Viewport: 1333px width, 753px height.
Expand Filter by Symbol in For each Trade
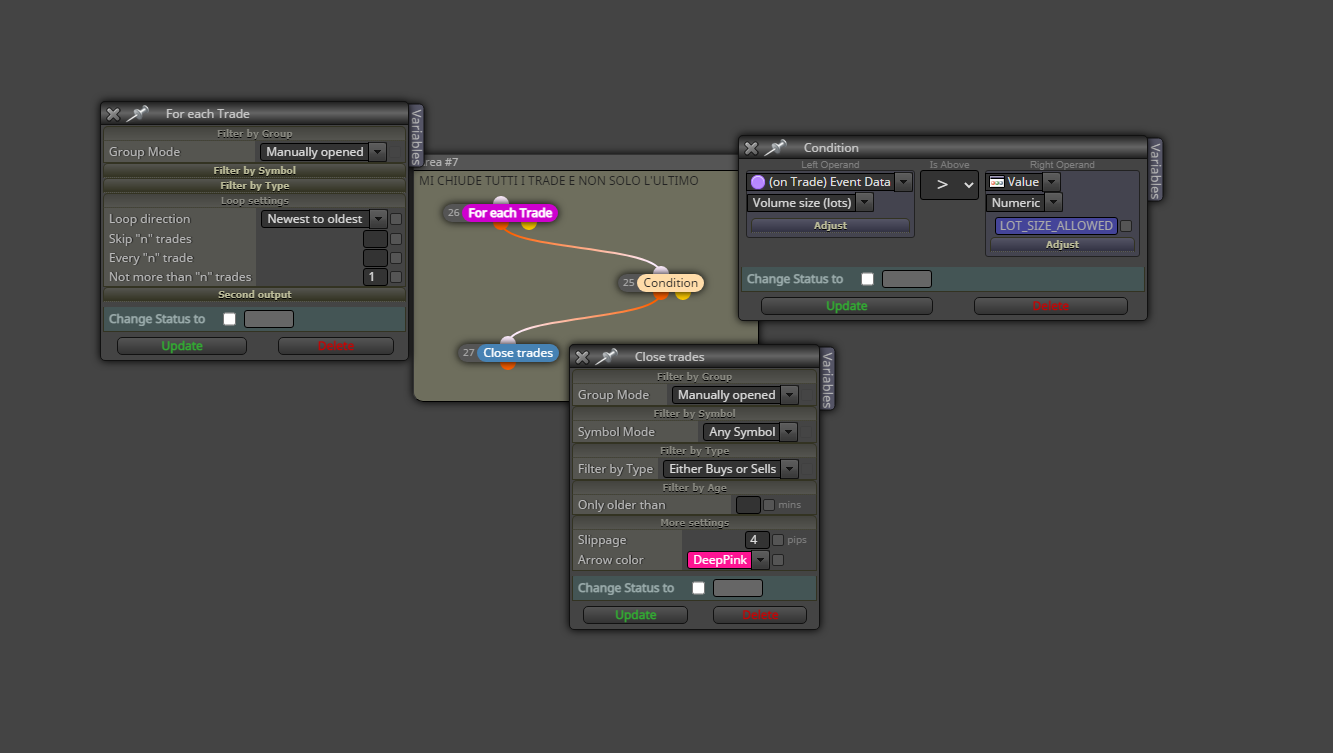(255, 171)
